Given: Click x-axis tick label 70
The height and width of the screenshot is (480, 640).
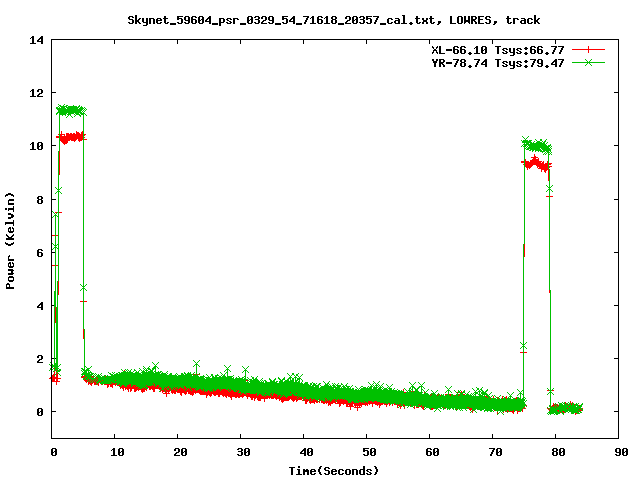Looking at the screenshot, I should [495, 452].
